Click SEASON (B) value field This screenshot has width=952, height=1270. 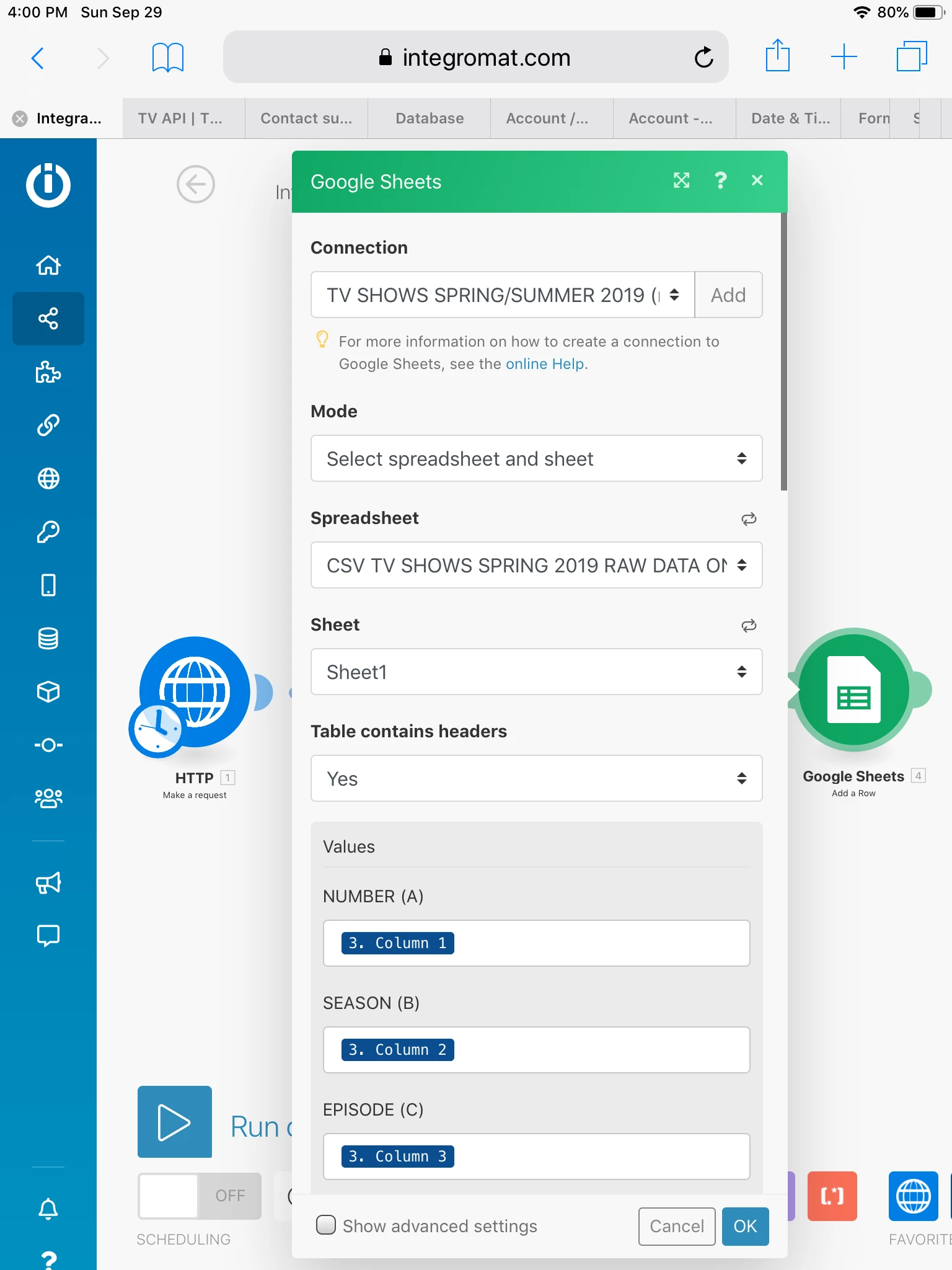click(x=537, y=1050)
